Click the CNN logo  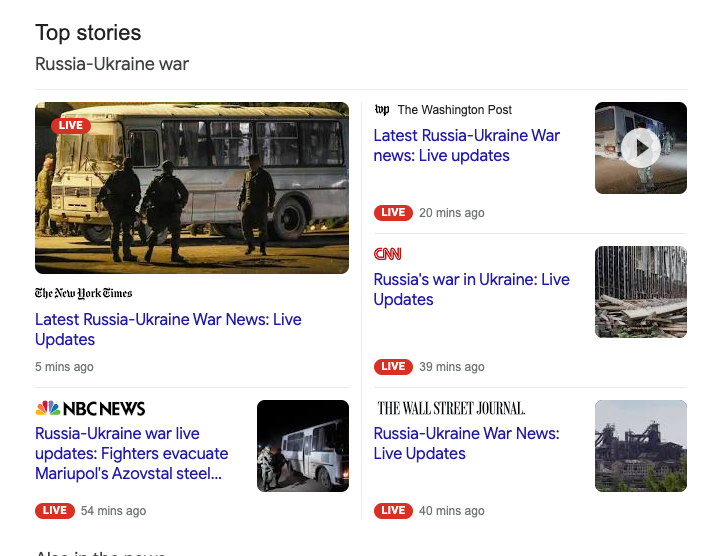387,254
